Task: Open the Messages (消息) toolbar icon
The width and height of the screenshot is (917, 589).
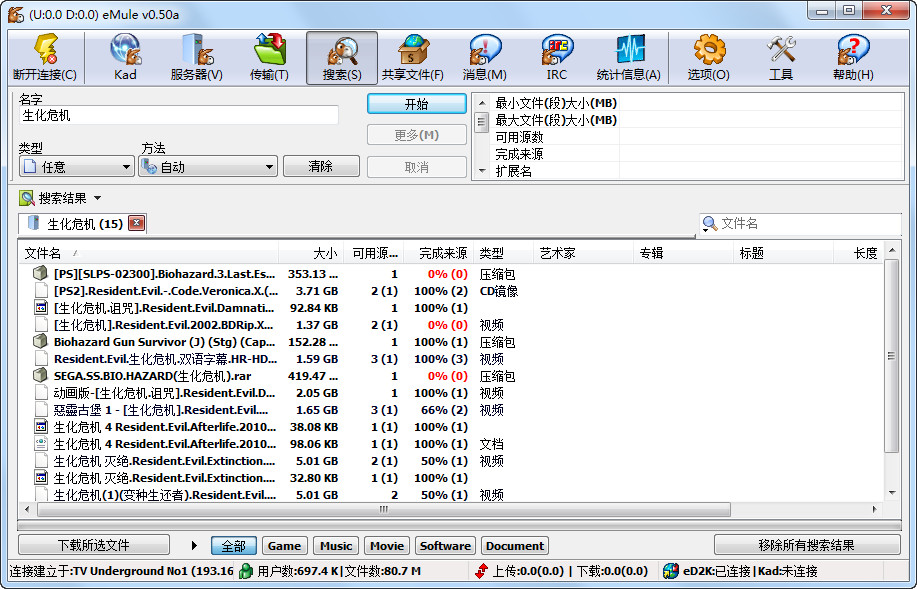Action: pos(485,57)
